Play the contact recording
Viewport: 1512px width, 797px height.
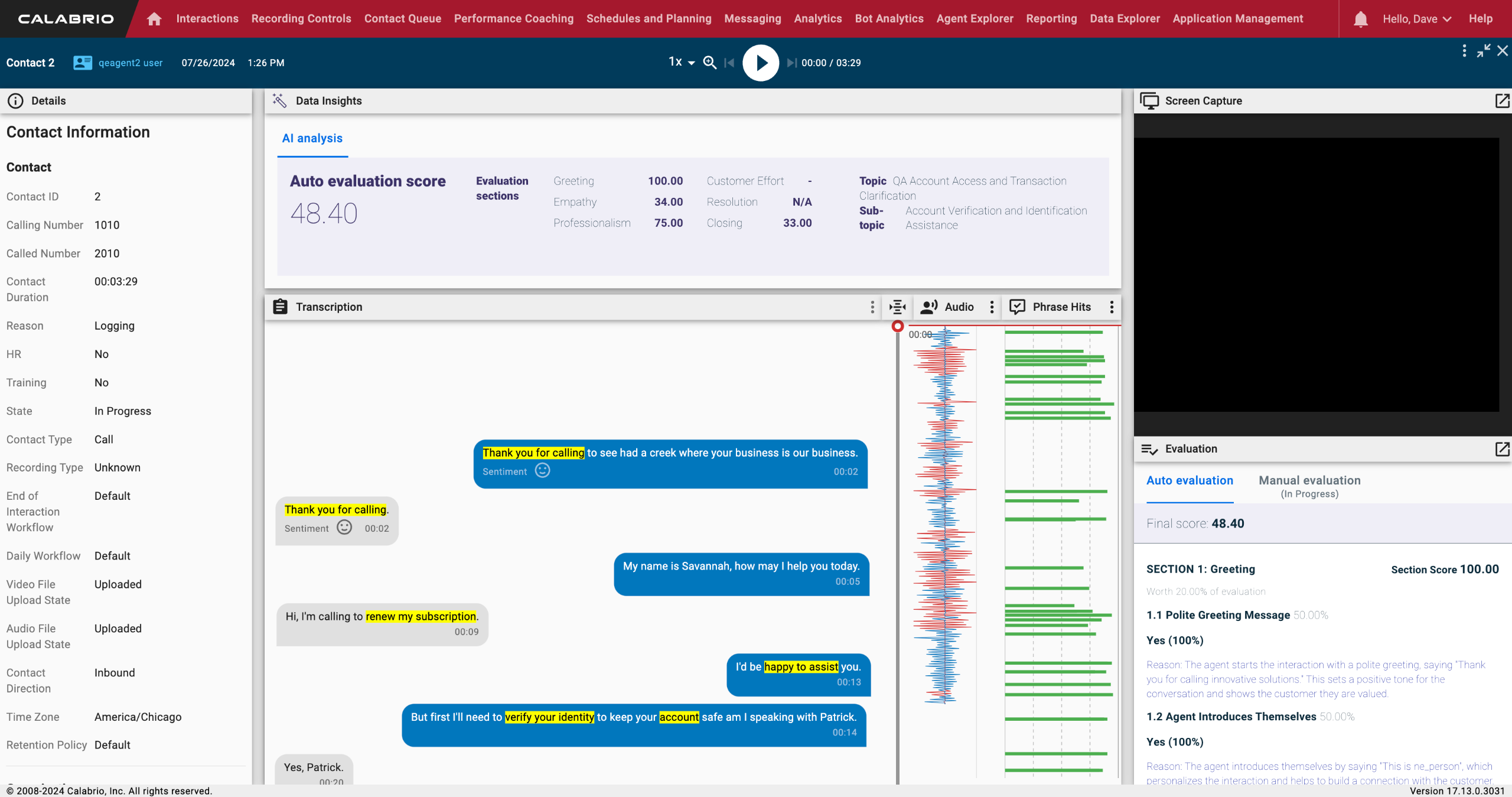[760, 63]
